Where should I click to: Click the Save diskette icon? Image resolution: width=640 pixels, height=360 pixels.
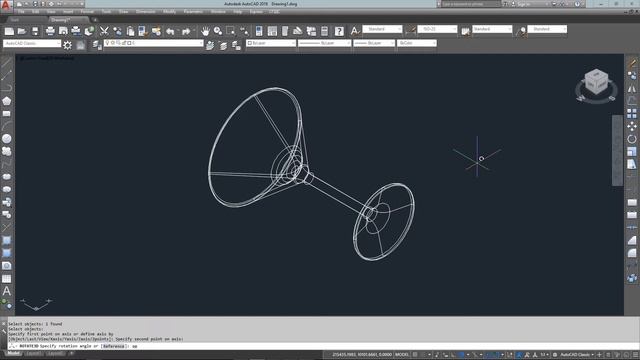pyautogui.click(x=35, y=31)
